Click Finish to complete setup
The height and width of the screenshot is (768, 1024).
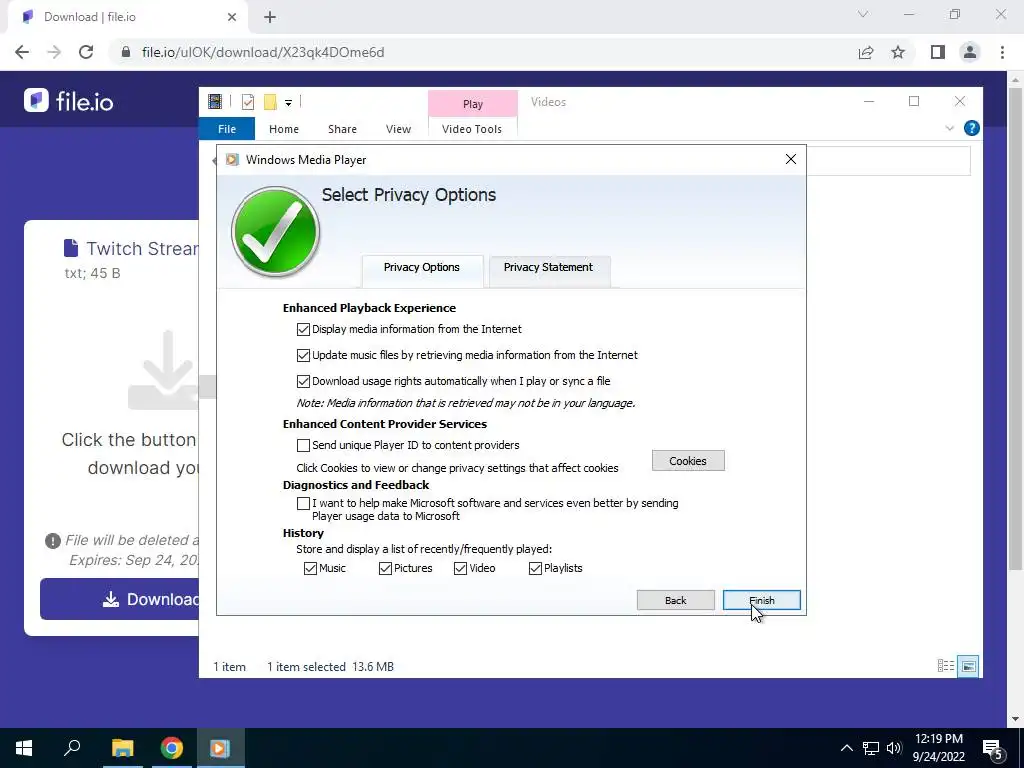761,600
